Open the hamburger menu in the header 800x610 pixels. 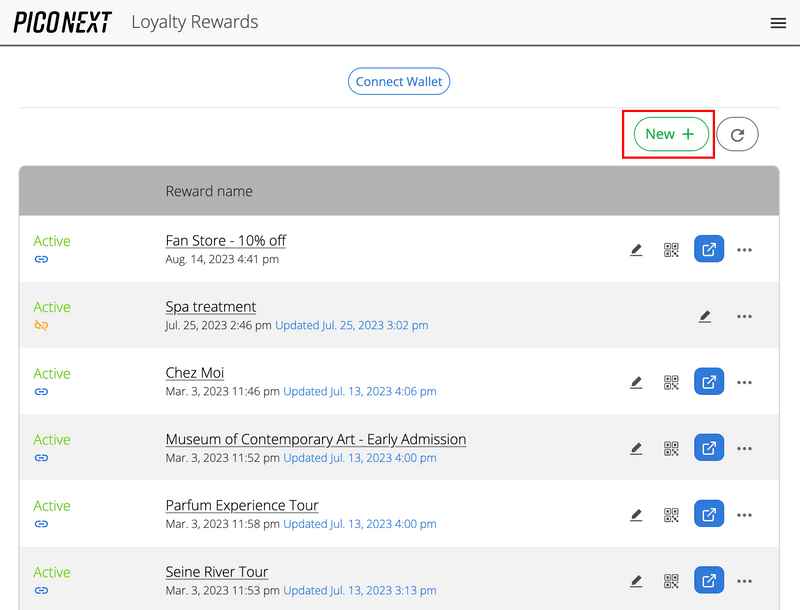[778, 23]
